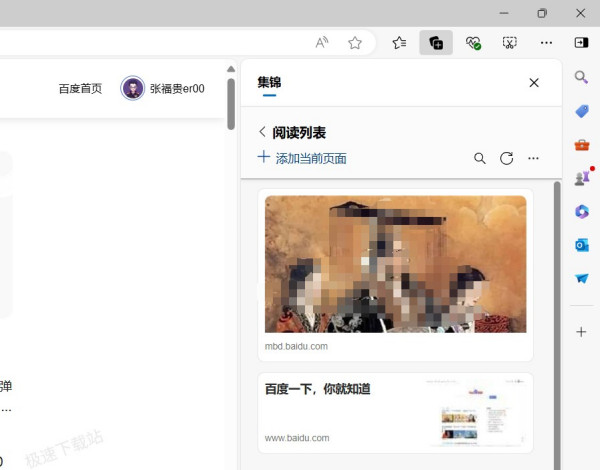Image resolution: width=600 pixels, height=470 pixels.
Task: Close the 集锦 collections panel
Action: (534, 83)
